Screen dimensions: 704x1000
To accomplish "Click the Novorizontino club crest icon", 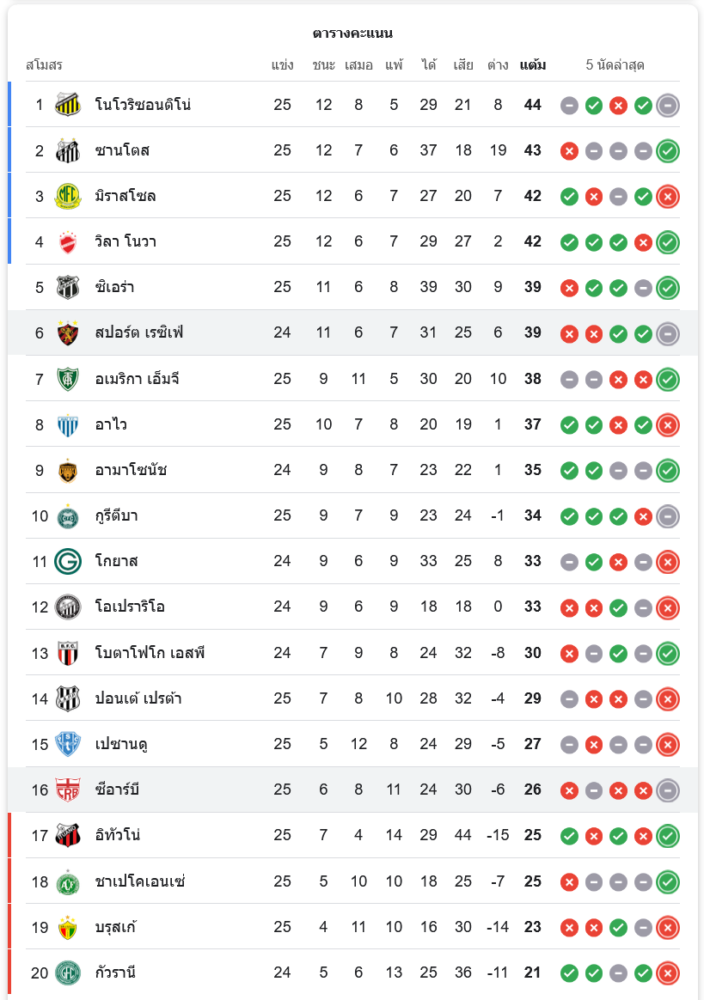I will click(68, 105).
